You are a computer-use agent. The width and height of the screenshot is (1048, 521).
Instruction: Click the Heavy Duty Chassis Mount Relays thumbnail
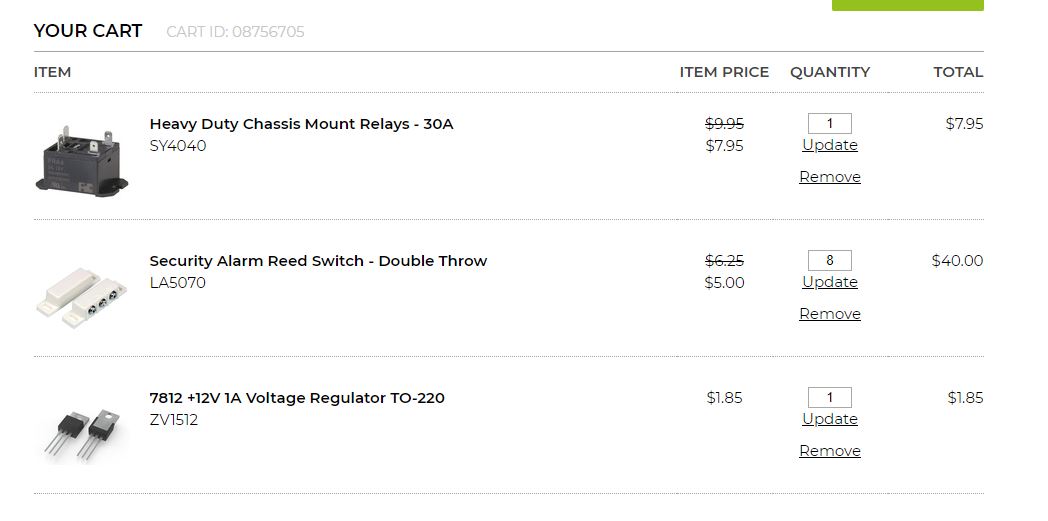click(83, 157)
